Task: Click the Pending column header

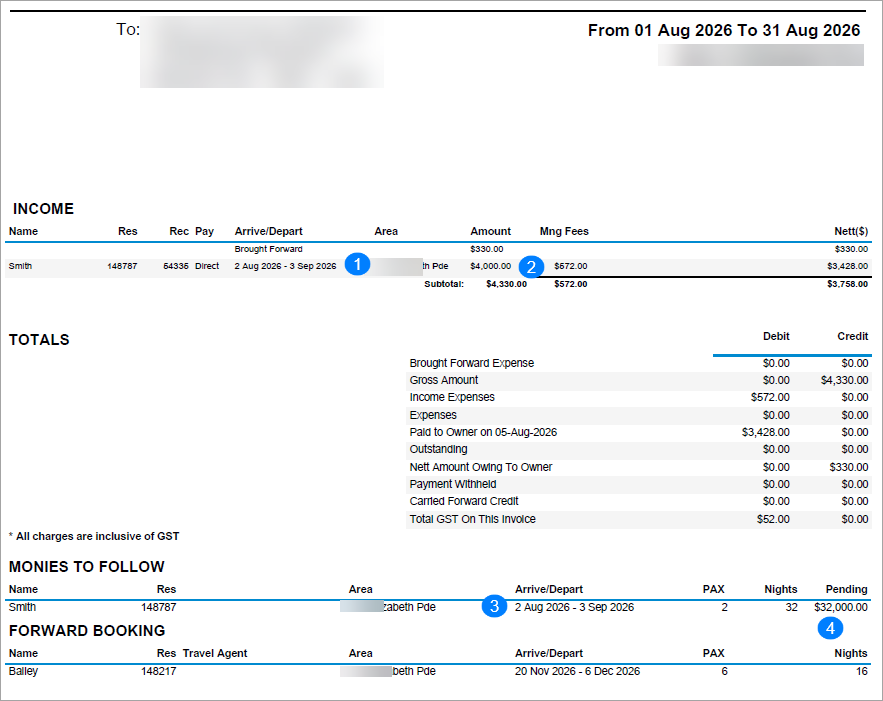Action: (846, 590)
